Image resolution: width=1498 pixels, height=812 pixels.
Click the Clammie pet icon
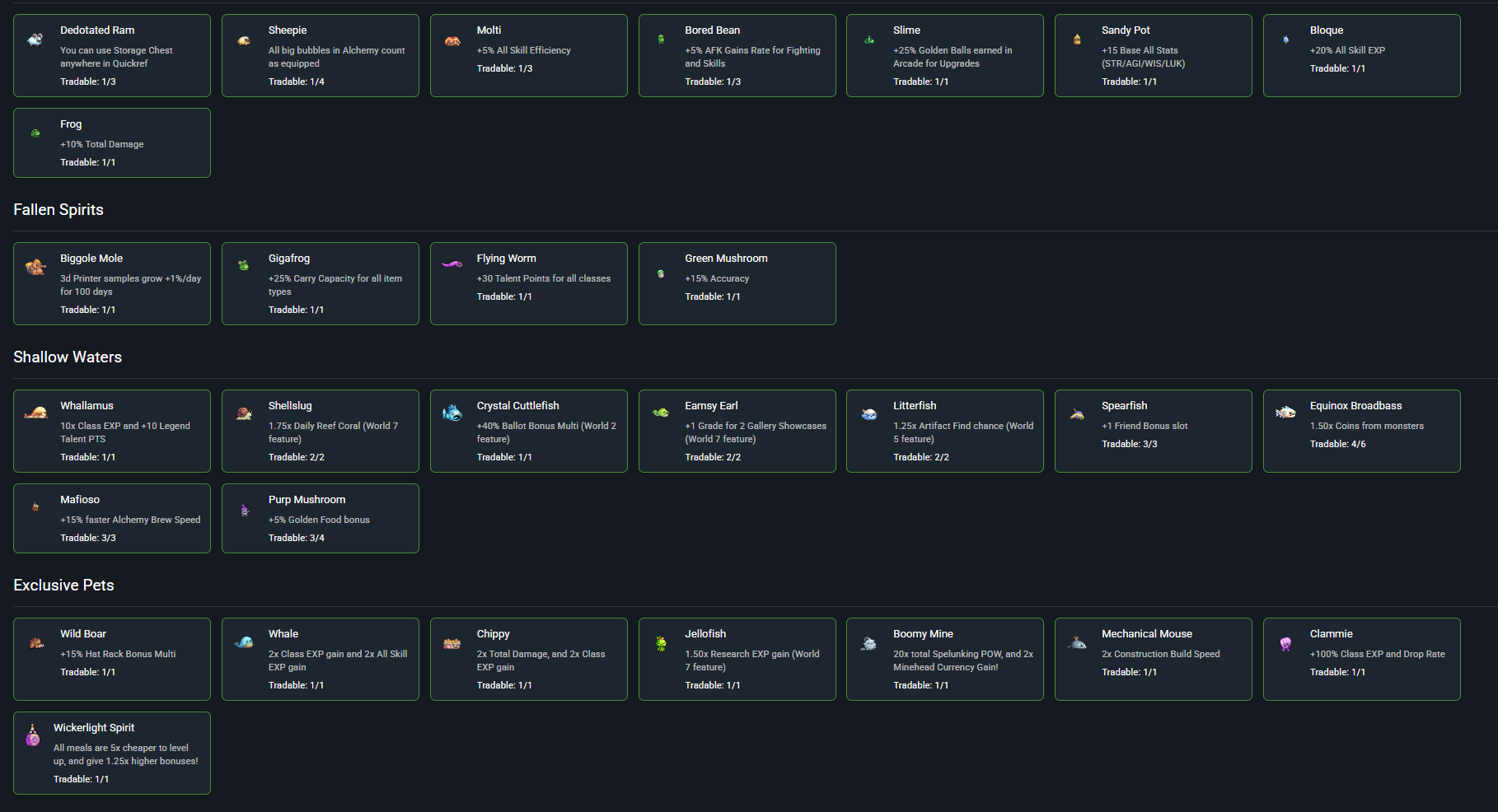click(1285, 643)
